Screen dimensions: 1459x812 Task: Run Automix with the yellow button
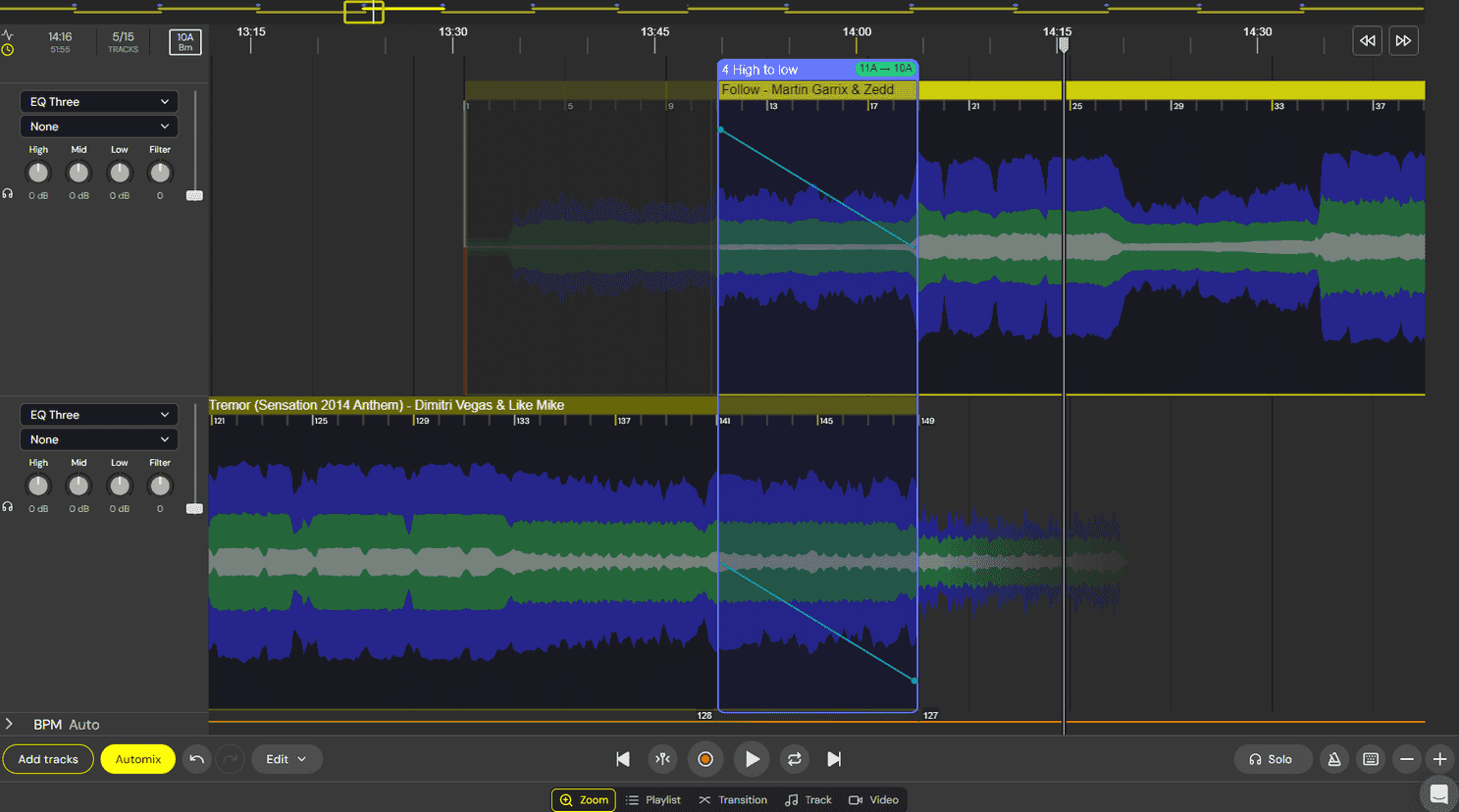137,758
